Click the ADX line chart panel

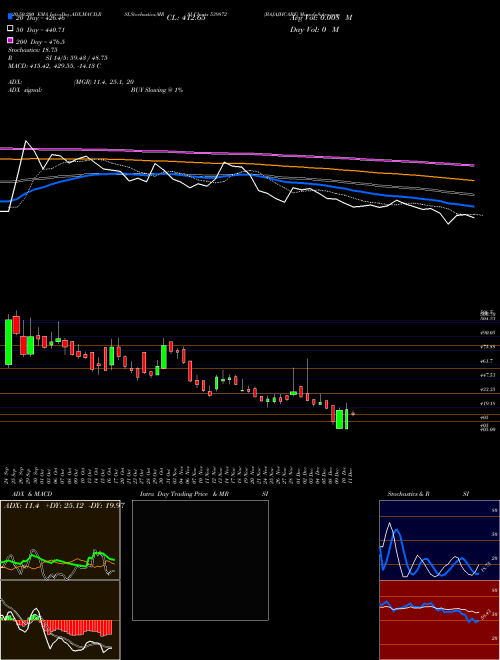[60, 540]
